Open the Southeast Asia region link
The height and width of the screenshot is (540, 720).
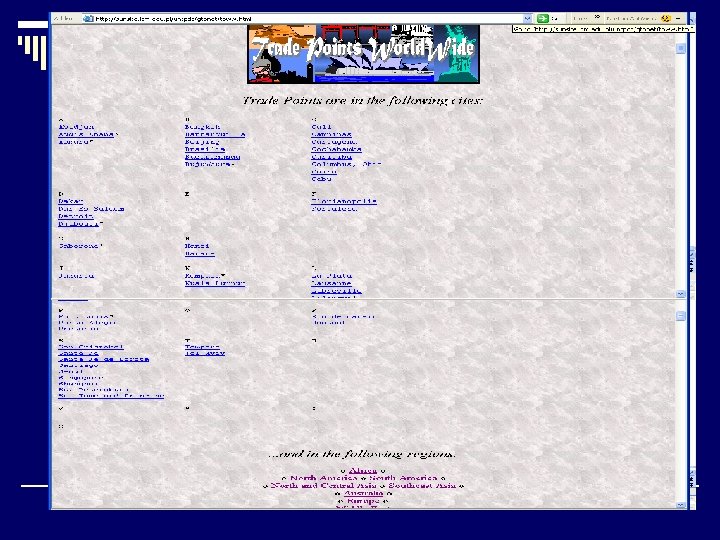click(422, 485)
